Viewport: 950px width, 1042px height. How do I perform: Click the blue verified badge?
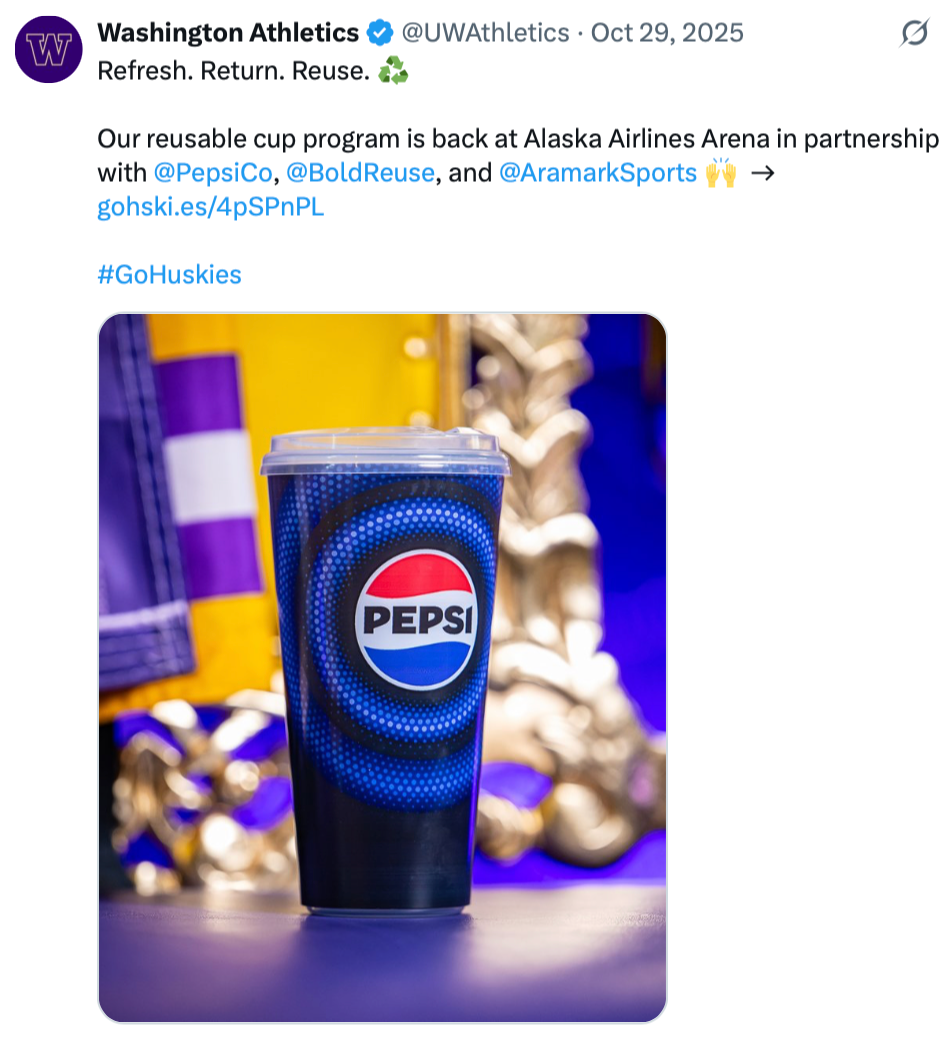point(380,33)
